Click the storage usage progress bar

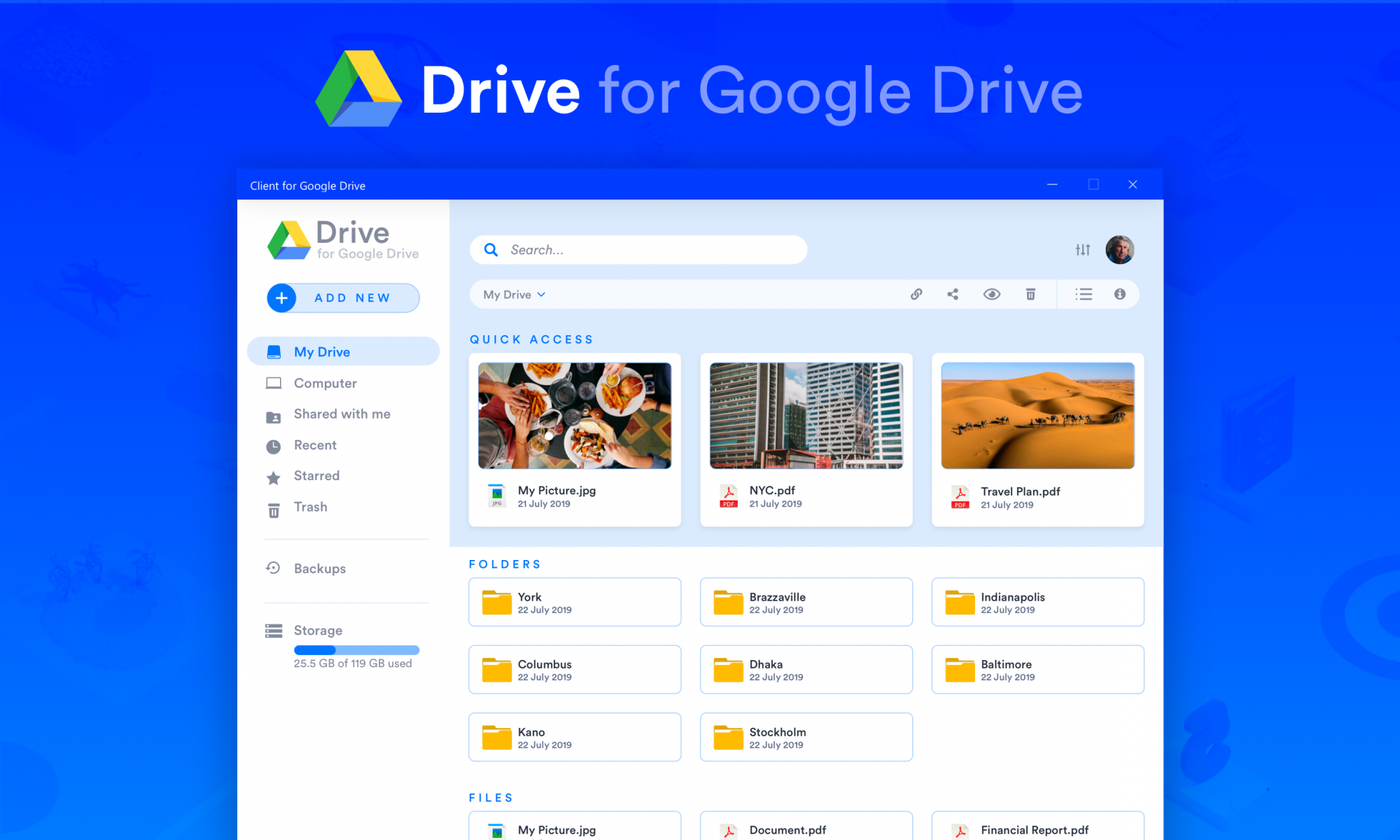pos(356,650)
